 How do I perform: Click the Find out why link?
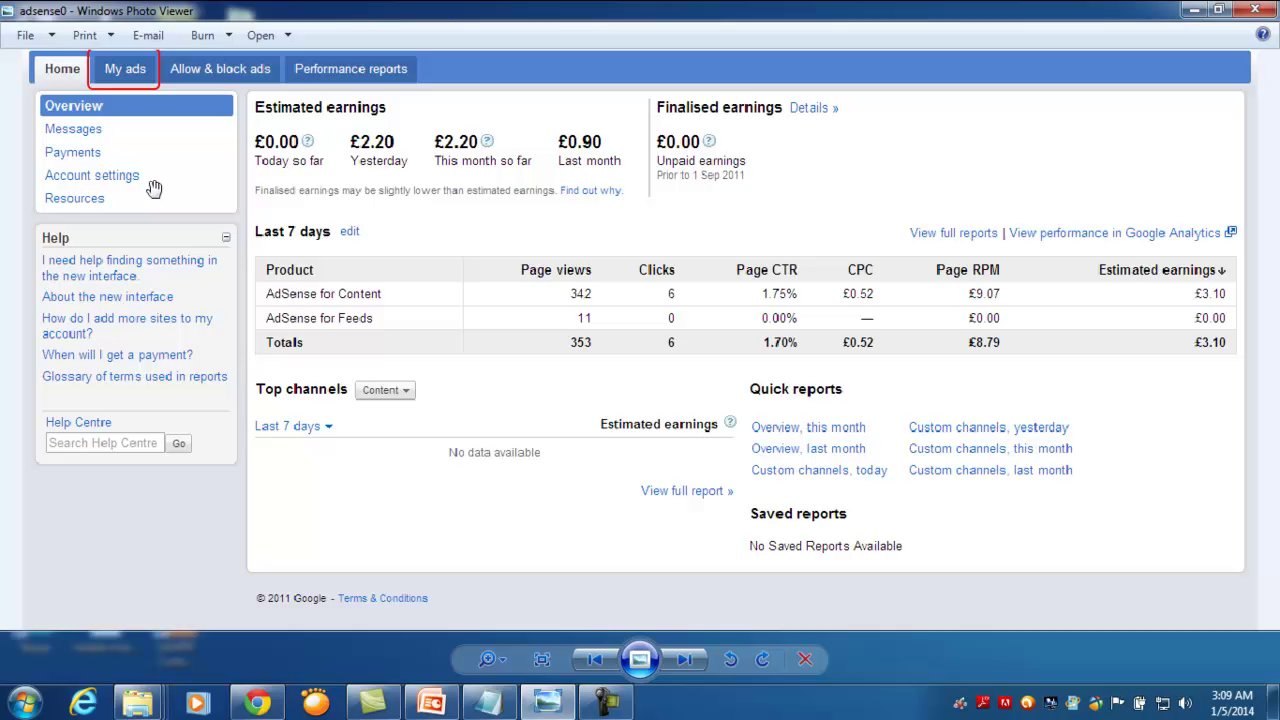click(591, 190)
